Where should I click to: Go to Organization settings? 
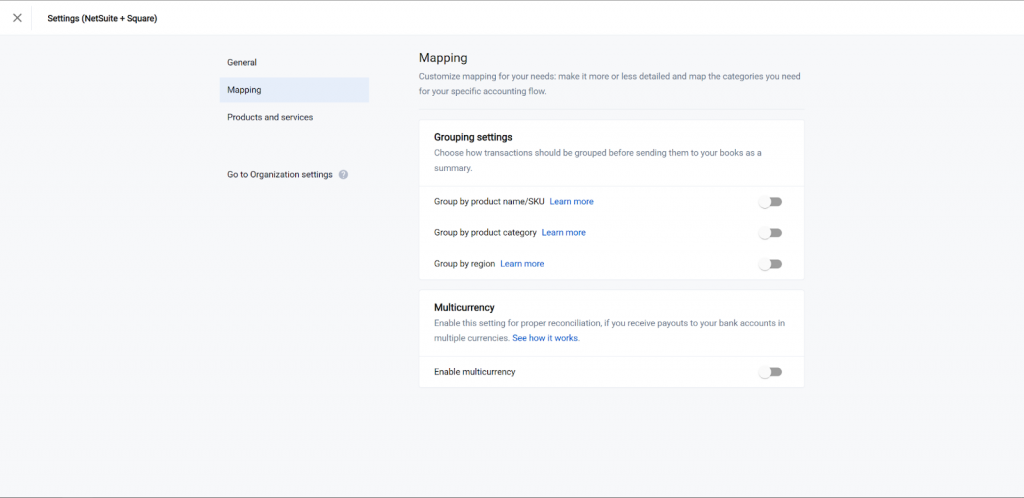pyautogui.click(x=280, y=175)
